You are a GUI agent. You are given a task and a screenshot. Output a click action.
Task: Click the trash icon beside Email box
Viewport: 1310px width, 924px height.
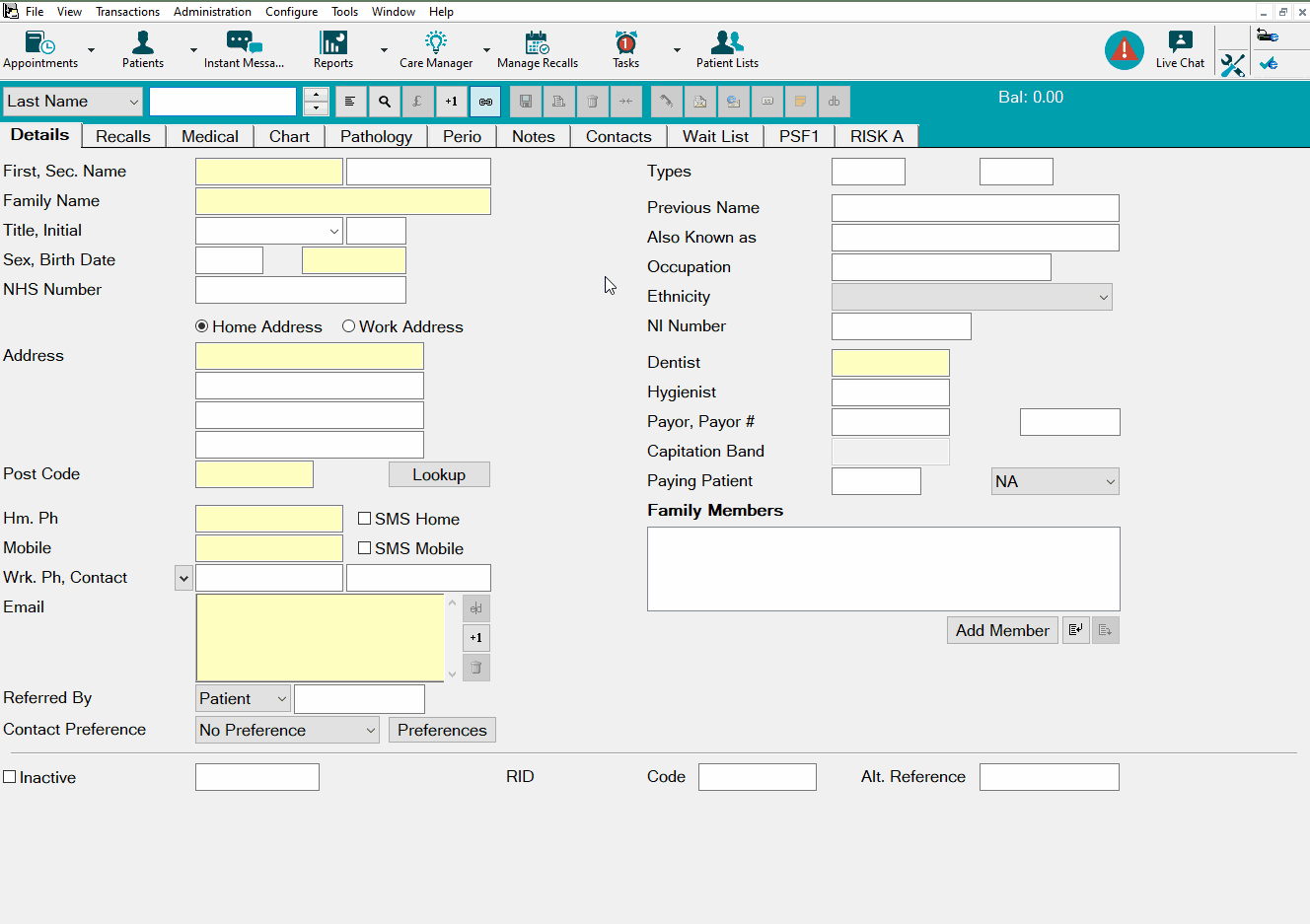coord(476,668)
